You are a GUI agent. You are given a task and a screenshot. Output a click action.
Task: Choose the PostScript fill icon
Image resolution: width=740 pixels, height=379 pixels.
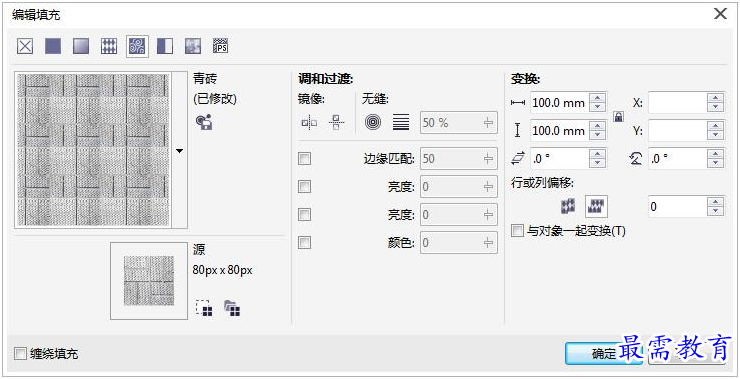[220, 46]
